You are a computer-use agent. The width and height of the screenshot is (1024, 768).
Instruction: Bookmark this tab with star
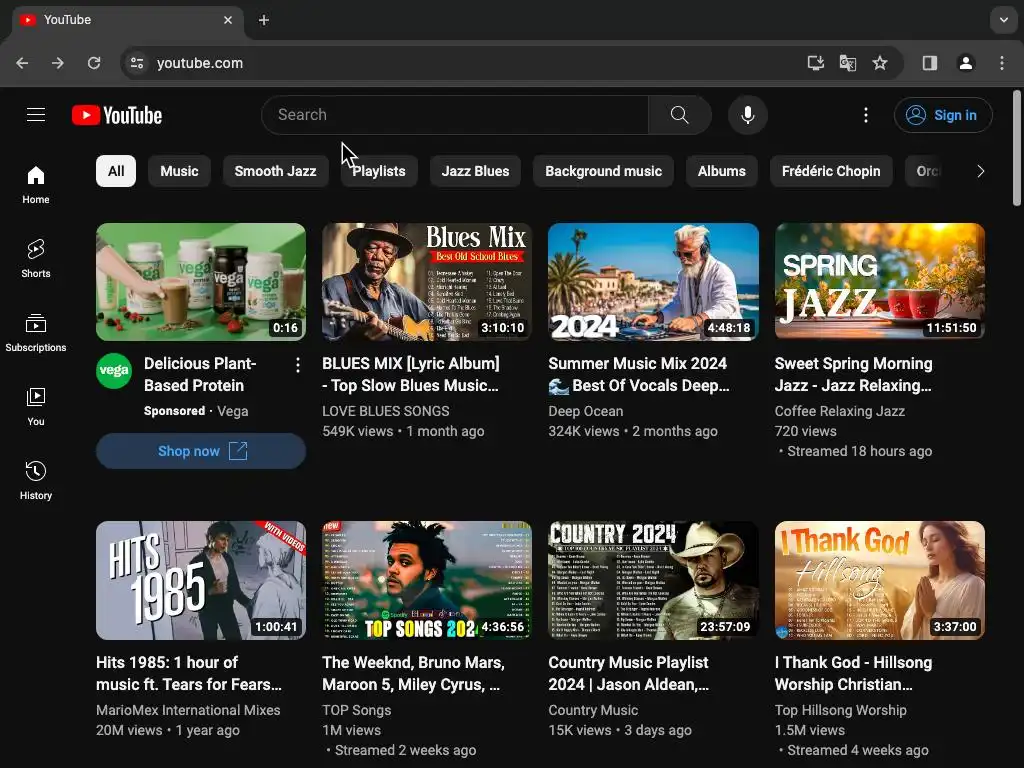(880, 63)
